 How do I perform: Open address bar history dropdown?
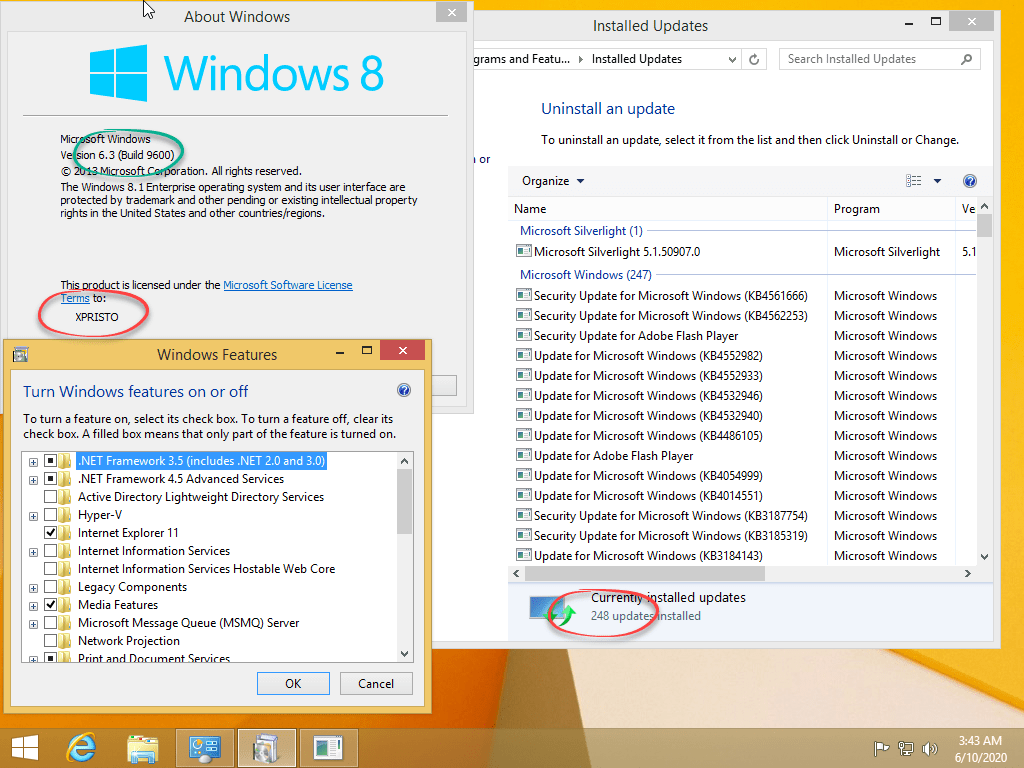click(732, 59)
